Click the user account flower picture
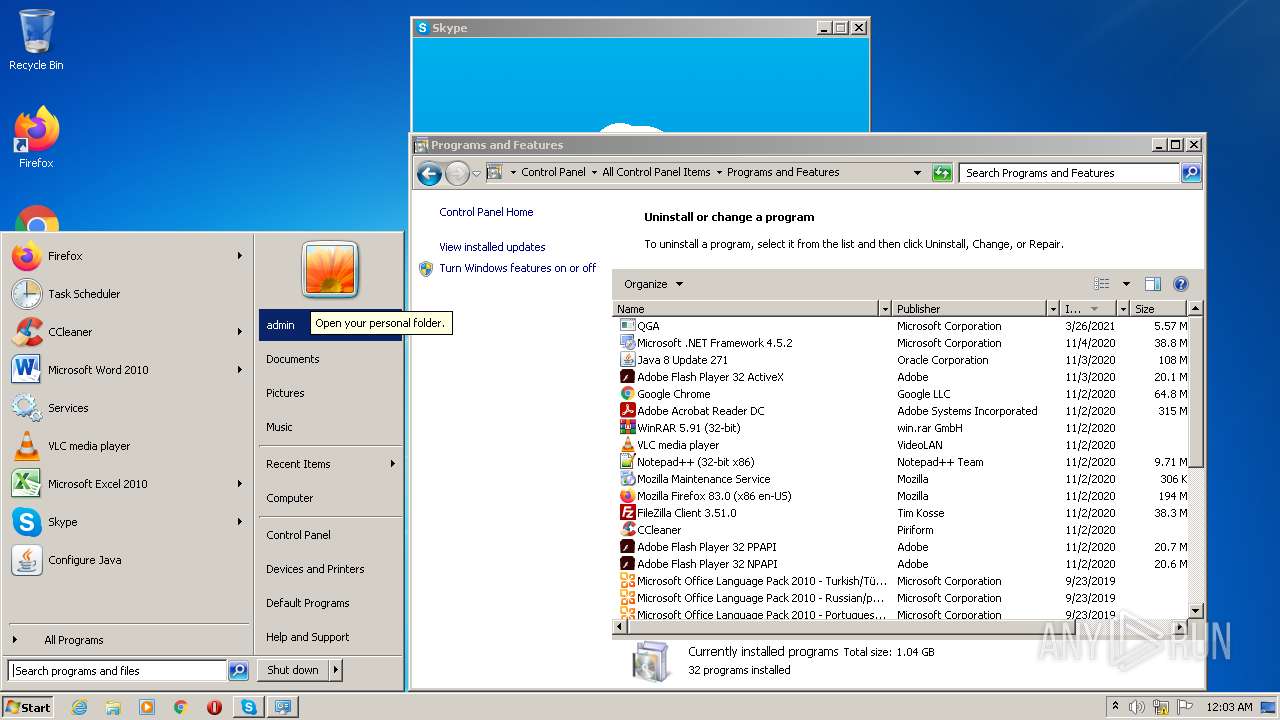 click(x=330, y=269)
